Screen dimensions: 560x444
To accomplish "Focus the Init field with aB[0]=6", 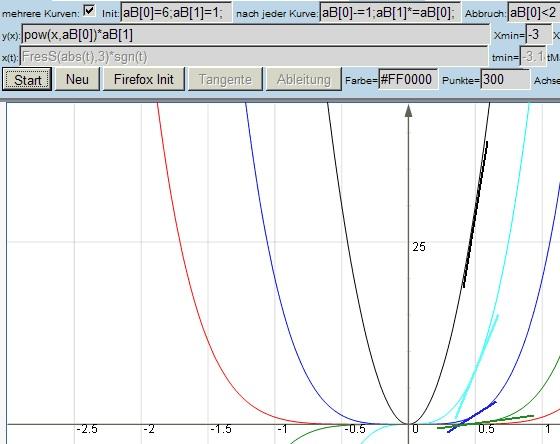I will click(176, 13).
